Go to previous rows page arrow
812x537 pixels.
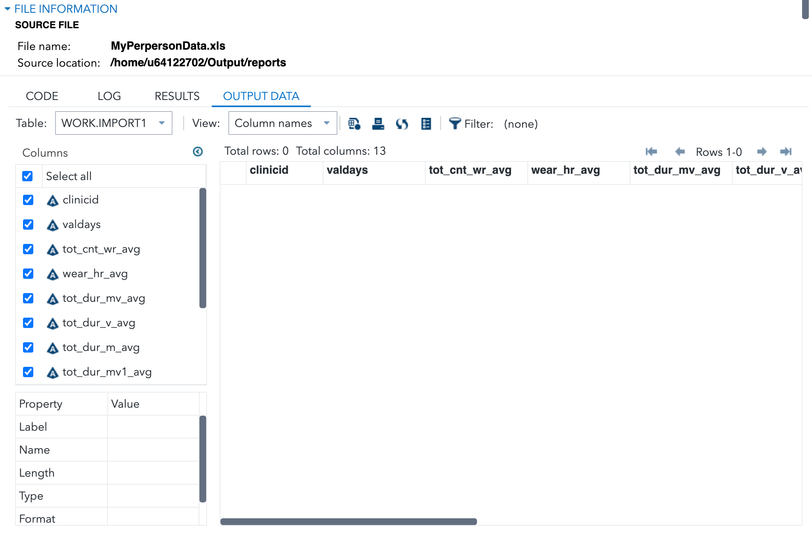click(x=680, y=152)
